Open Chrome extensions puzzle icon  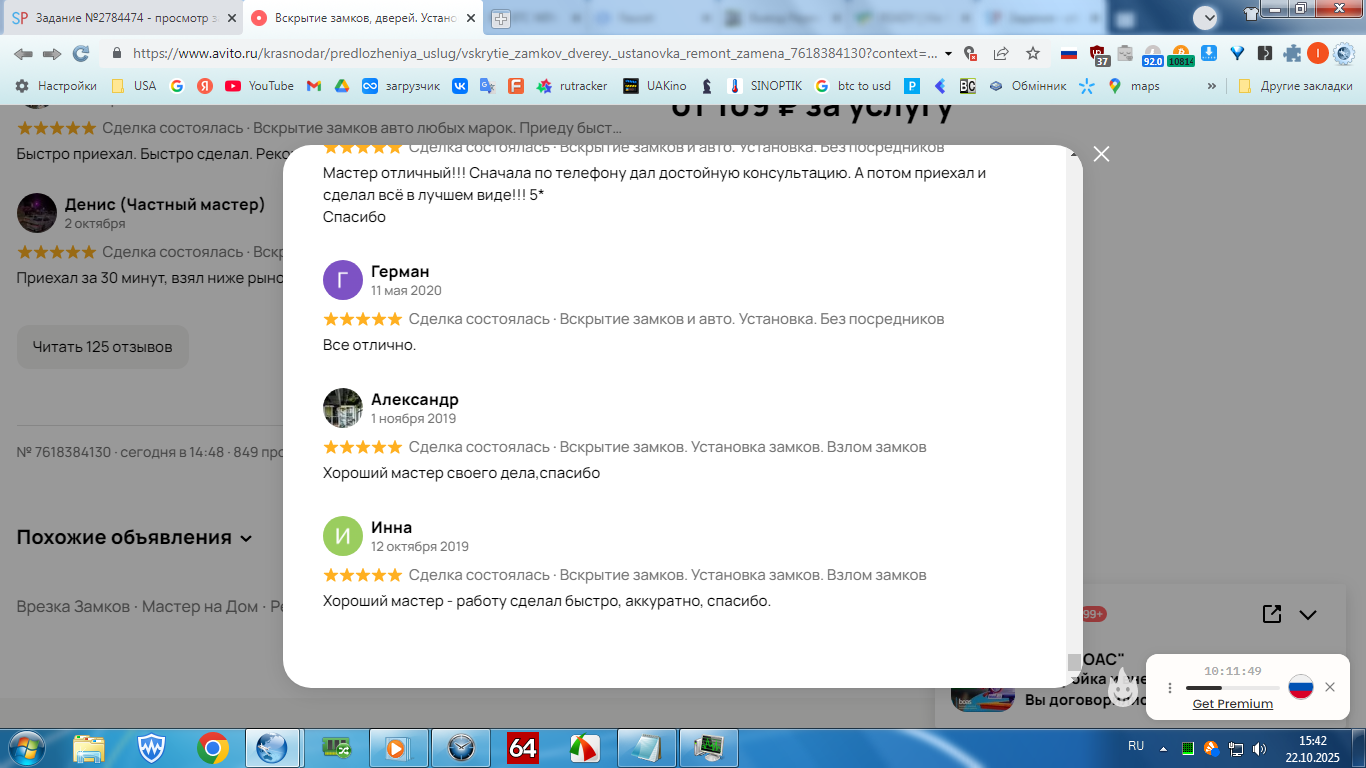[x=1292, y=54]
